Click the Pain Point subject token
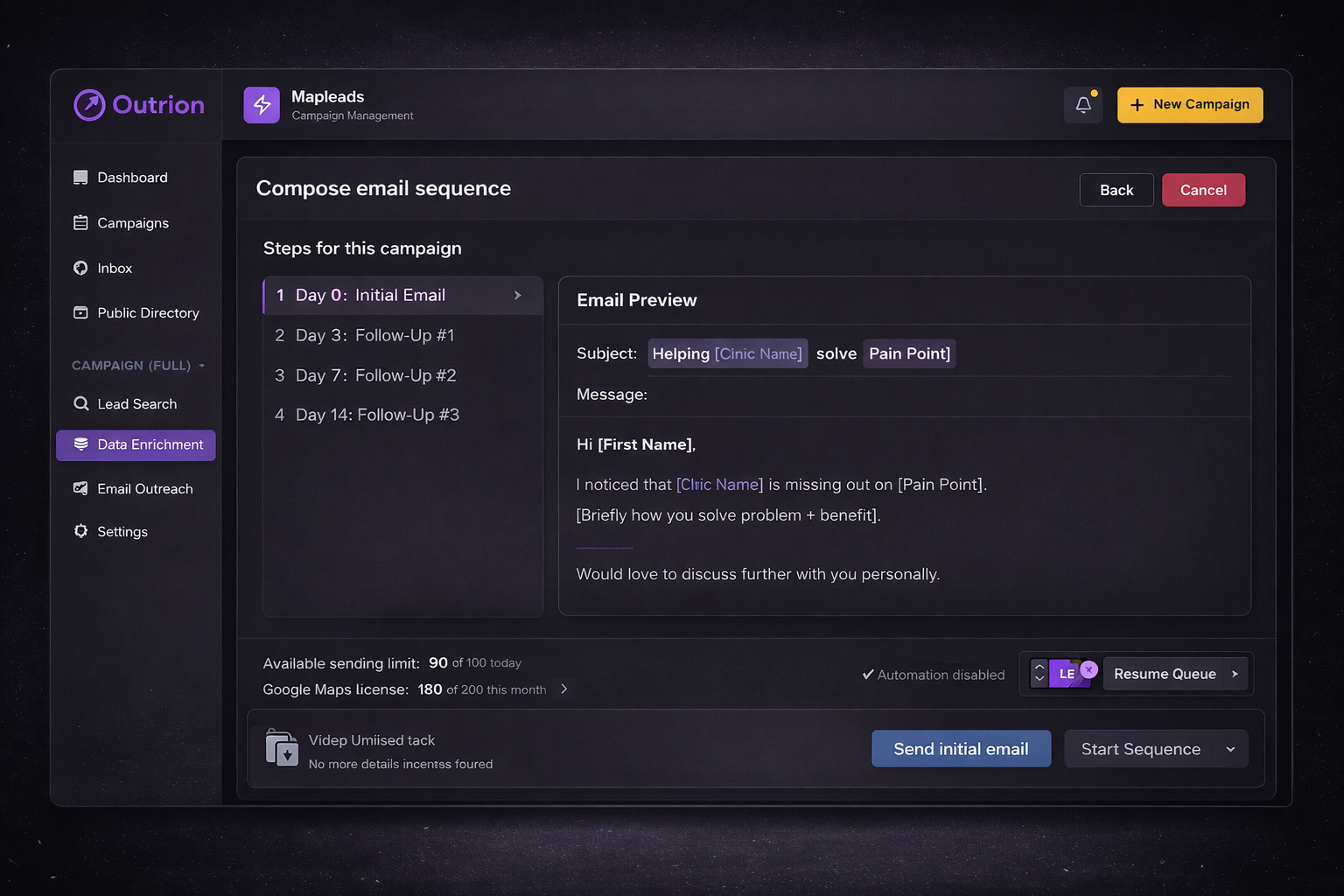 point(909,353)
